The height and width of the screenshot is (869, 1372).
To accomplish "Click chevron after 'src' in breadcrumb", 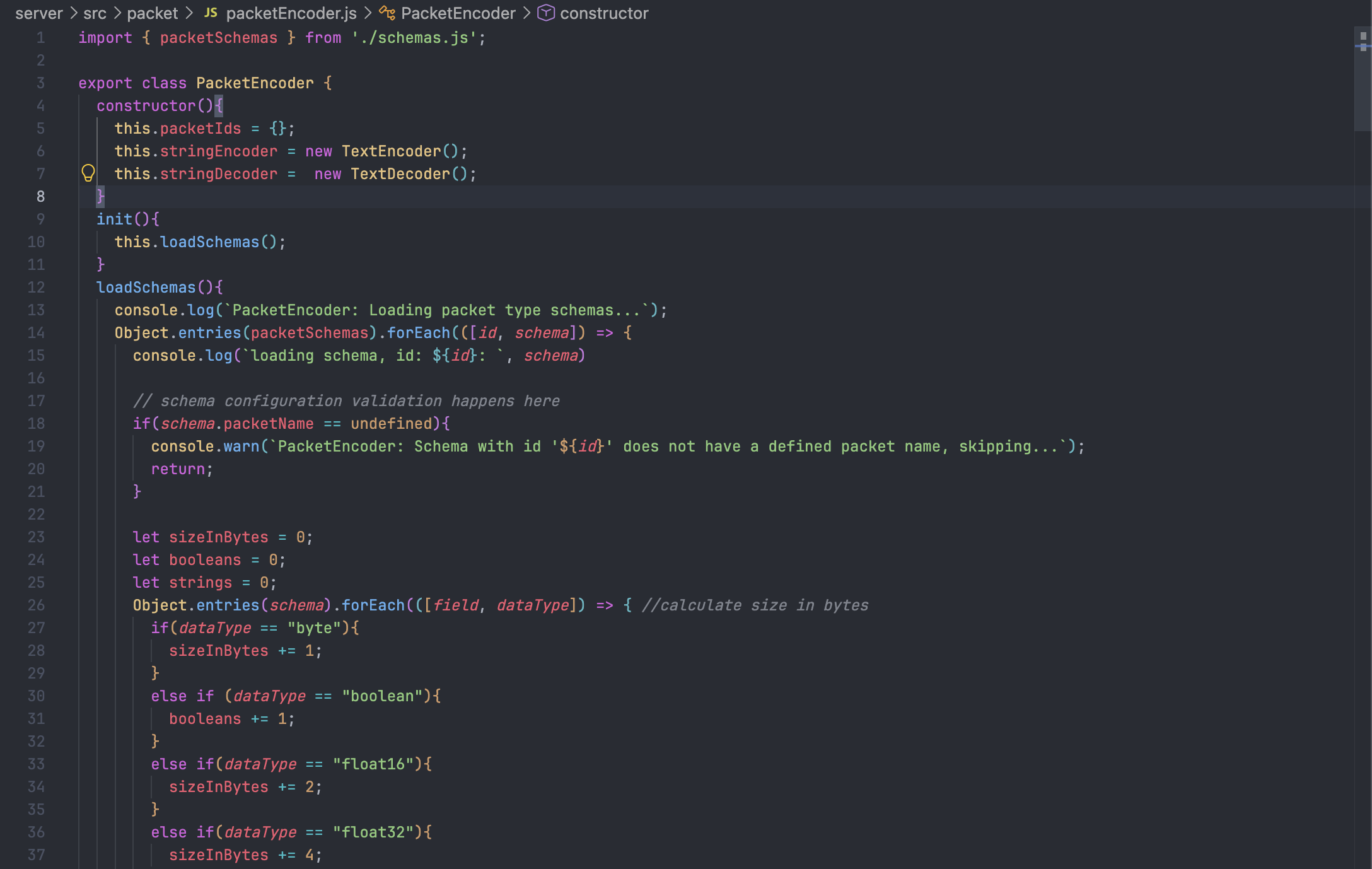I will pyautogui.click(x=117, y=13).
